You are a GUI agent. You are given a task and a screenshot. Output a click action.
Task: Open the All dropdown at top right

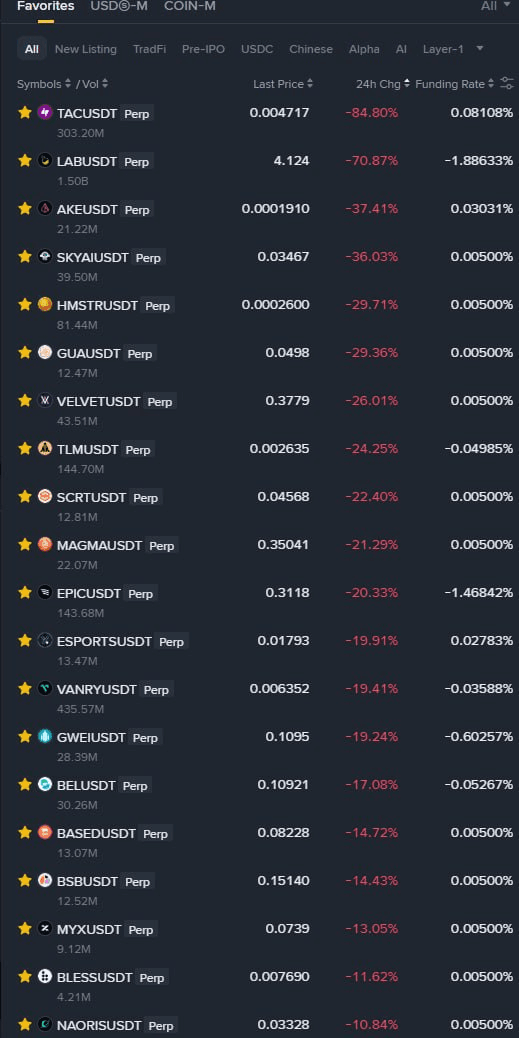[x=496, y=6]
